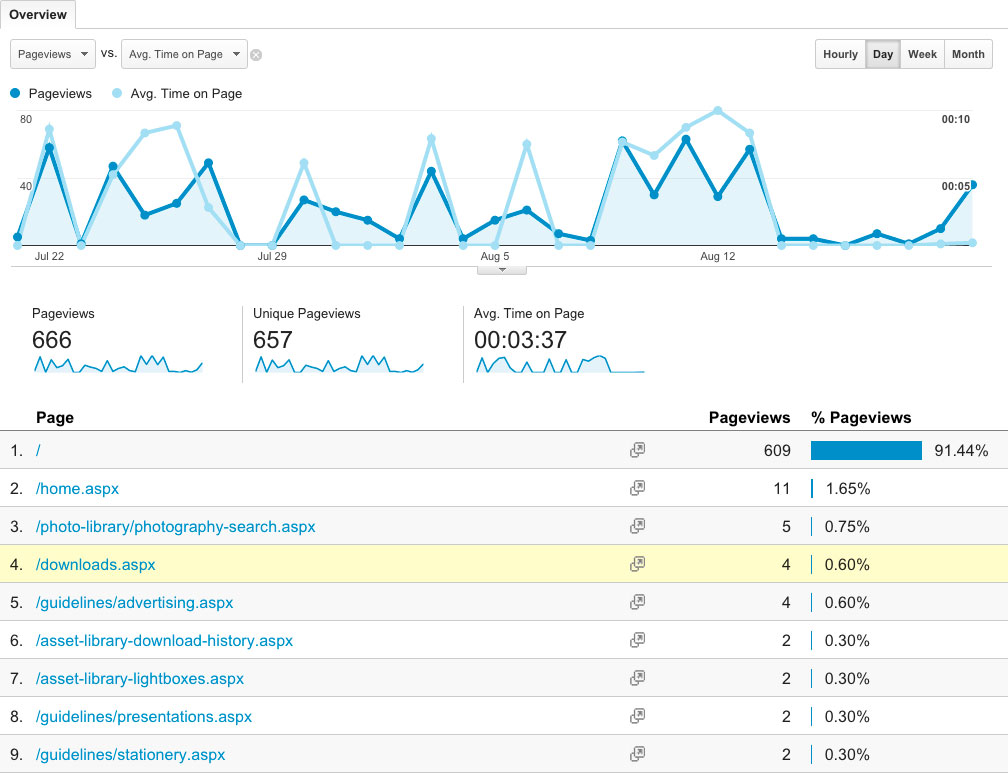1008x775 pixels.
Task: Open external link icon for /home.aspx row
Action: 637,488
